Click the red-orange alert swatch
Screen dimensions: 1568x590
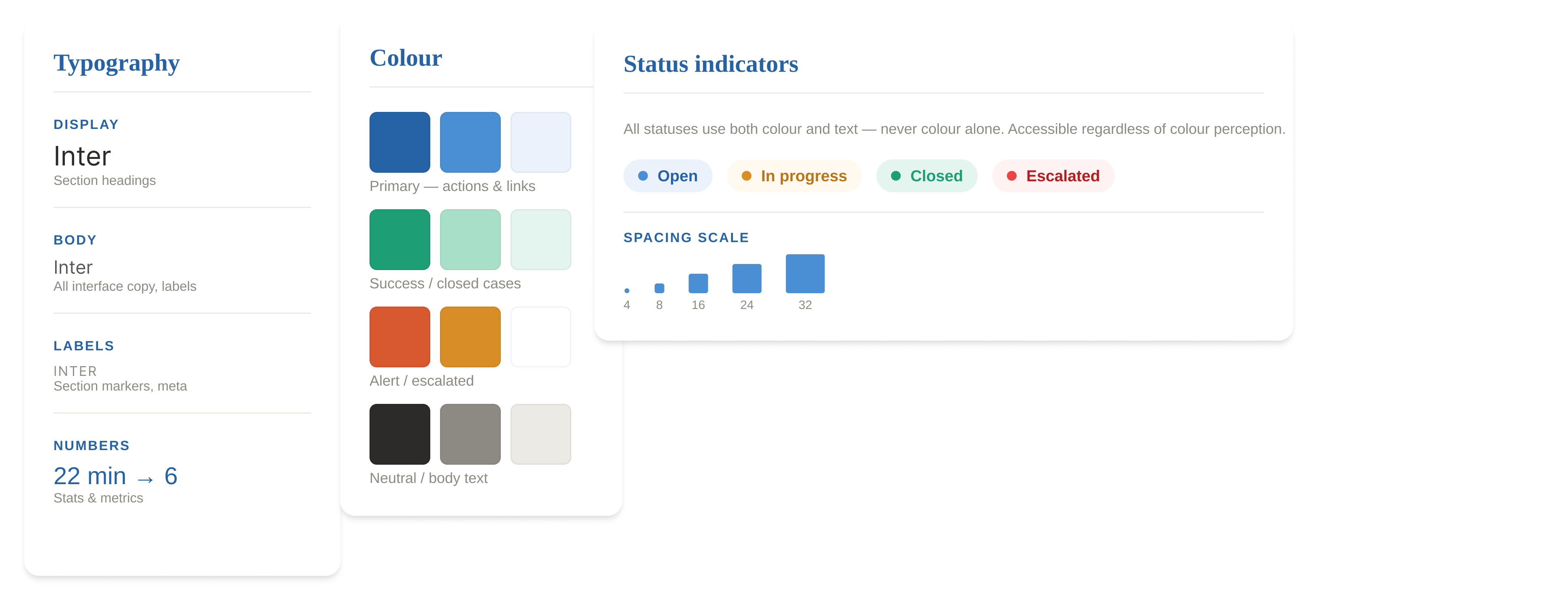(399, 337)
